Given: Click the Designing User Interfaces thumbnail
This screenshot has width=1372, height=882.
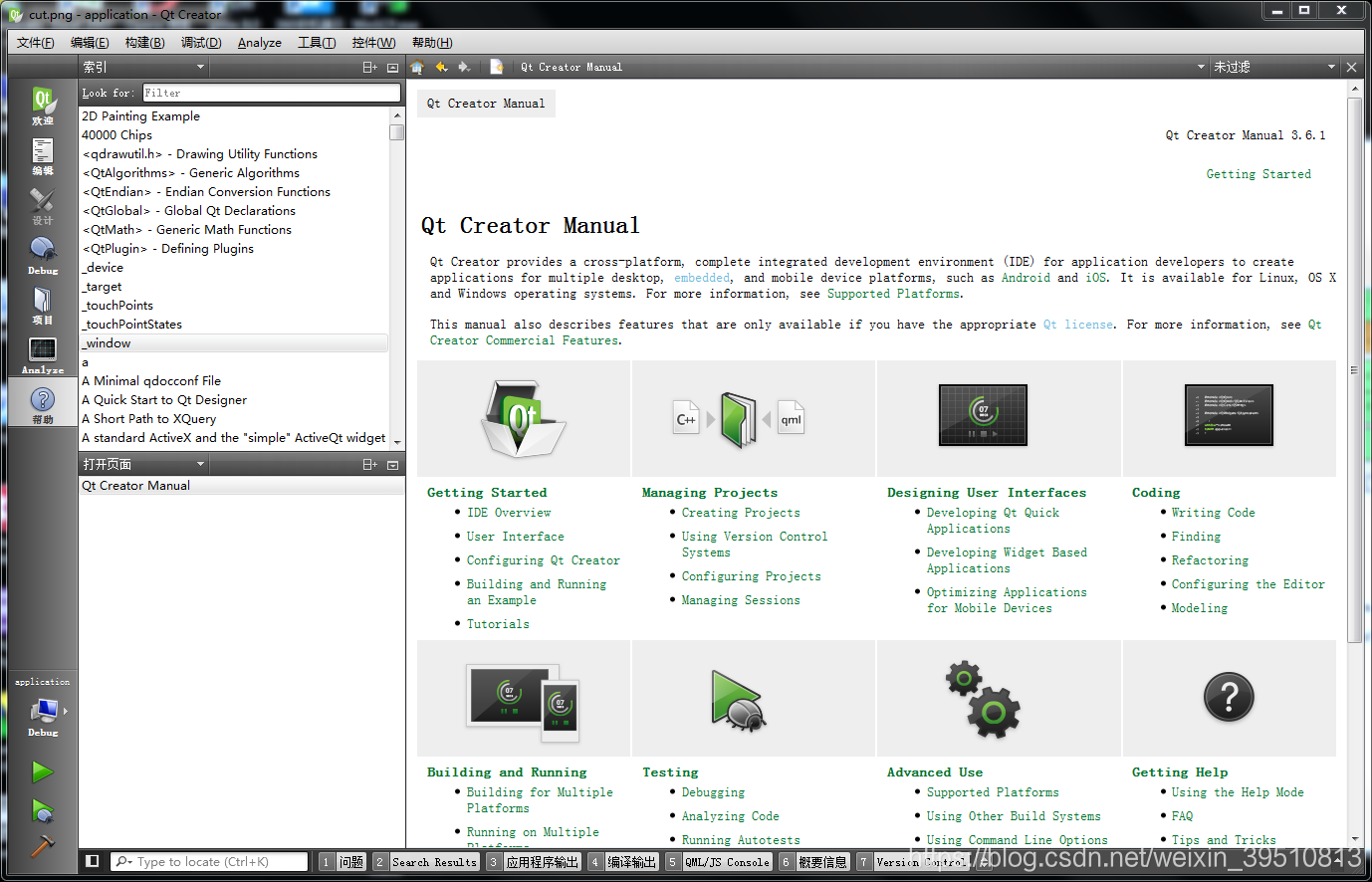Looking at the screenshot, I should (983, 415).
